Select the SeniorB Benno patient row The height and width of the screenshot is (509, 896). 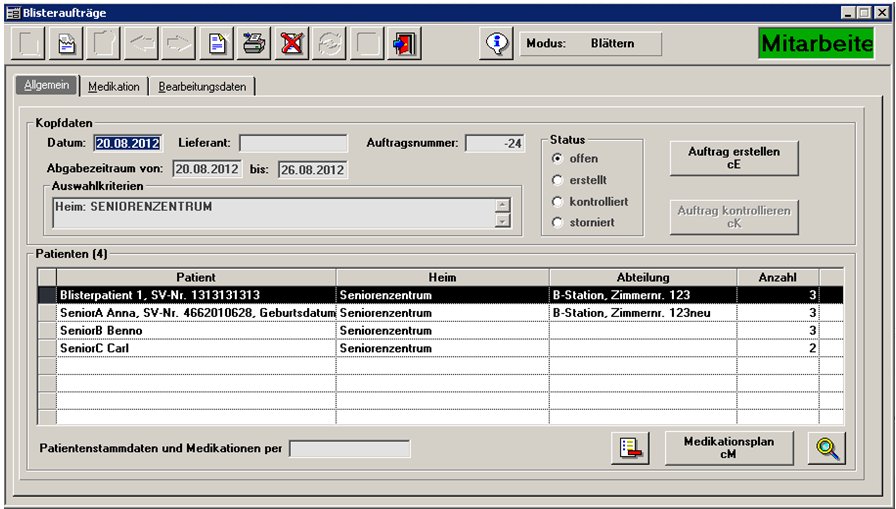195,331
